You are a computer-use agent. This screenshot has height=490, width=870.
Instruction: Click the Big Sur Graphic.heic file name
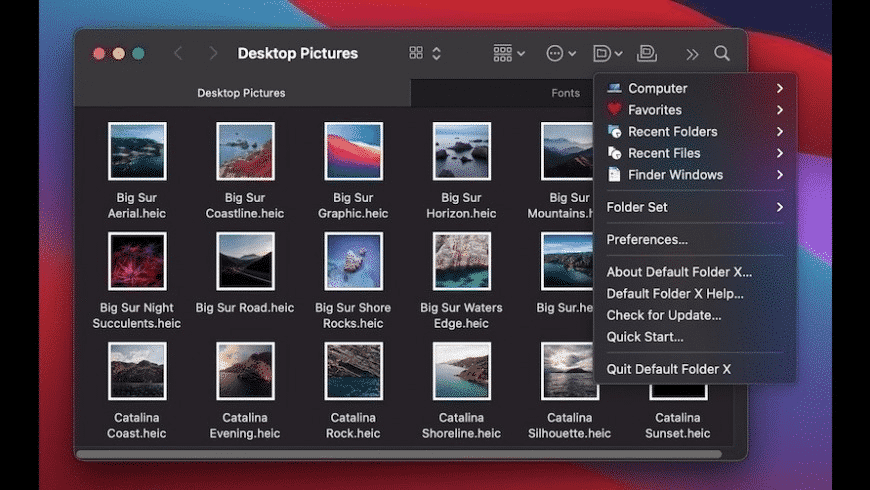click(x=353, y=205)
